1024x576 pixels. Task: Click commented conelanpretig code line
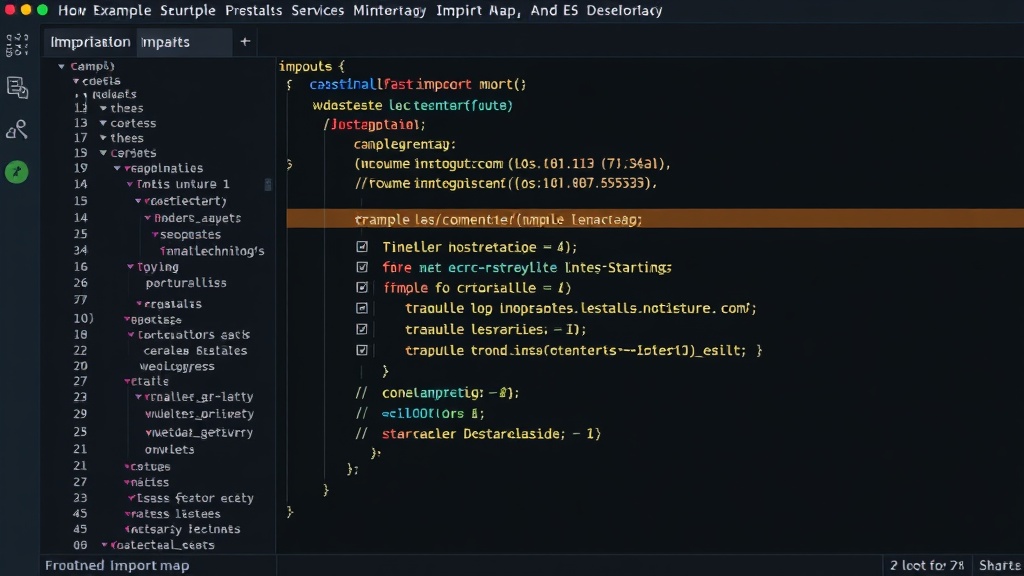click(x=438, y=392)
